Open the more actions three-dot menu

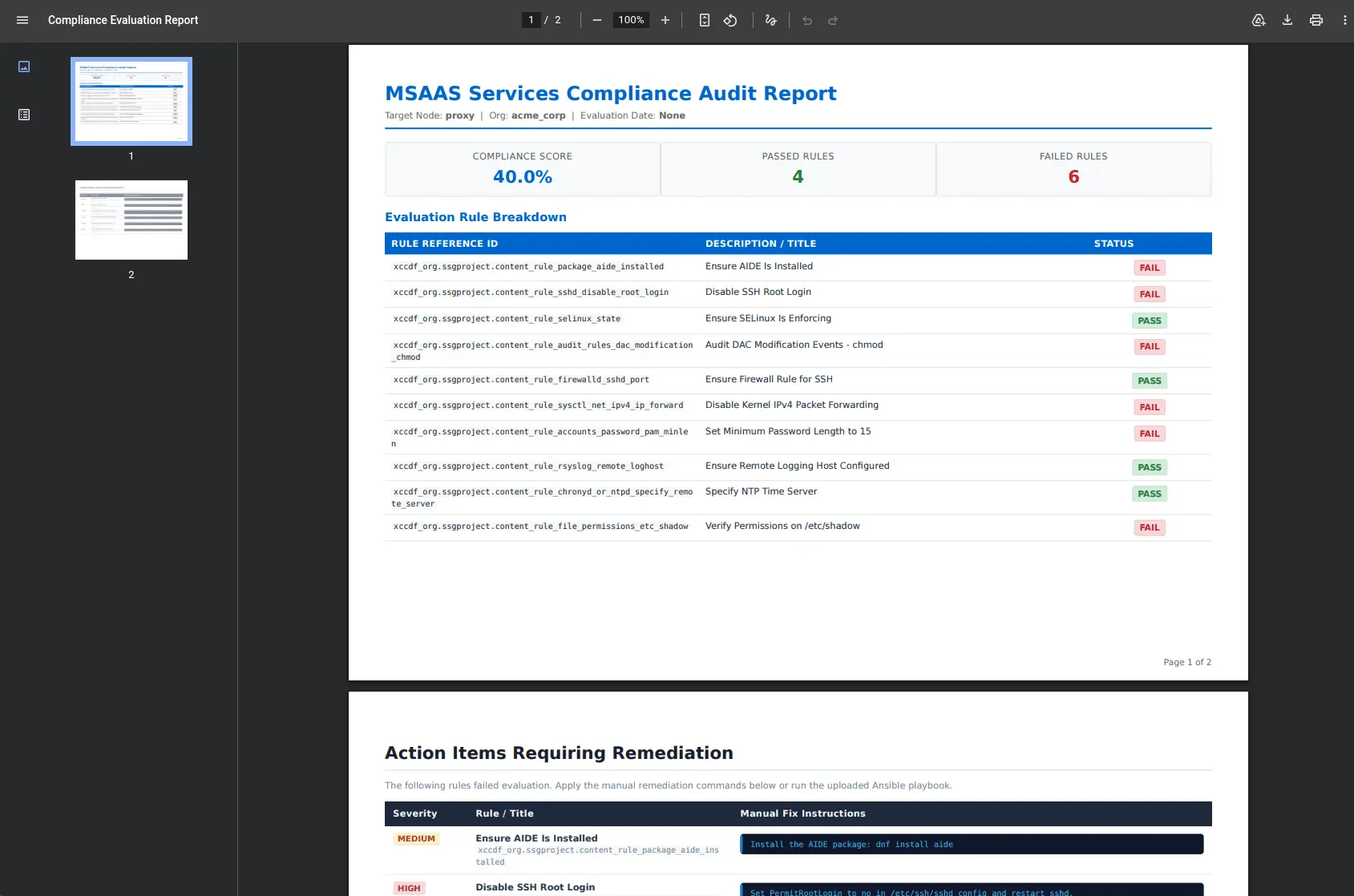click(1344, 20)
